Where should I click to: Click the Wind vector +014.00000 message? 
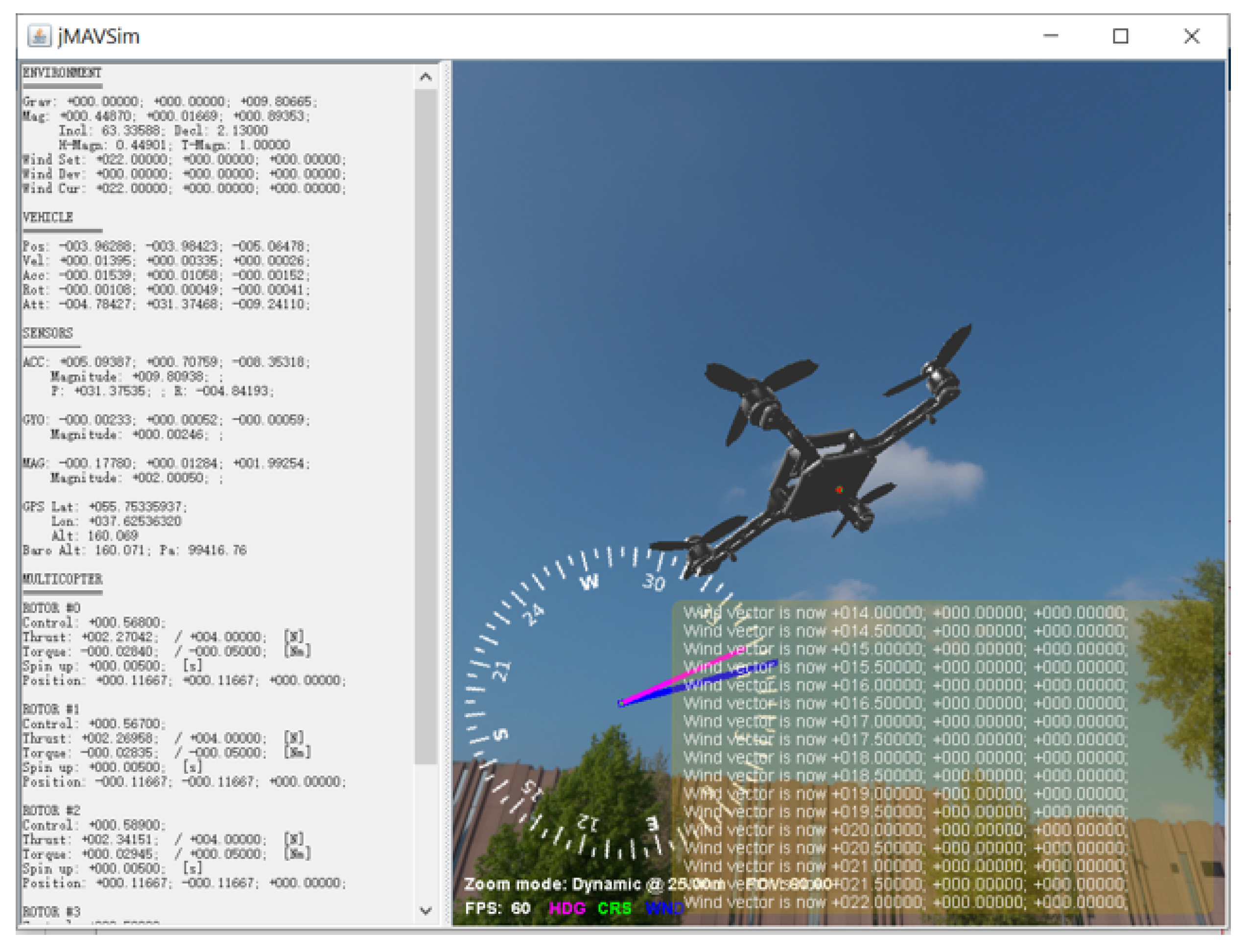tap(905, 613)
